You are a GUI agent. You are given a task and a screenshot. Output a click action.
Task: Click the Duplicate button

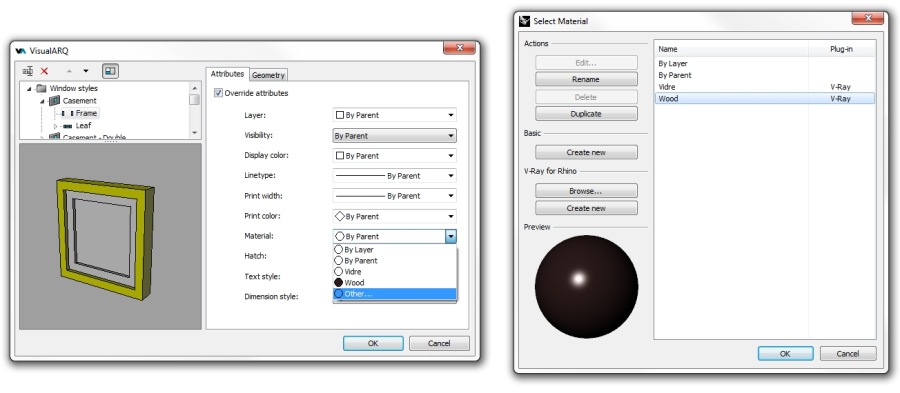586,114
